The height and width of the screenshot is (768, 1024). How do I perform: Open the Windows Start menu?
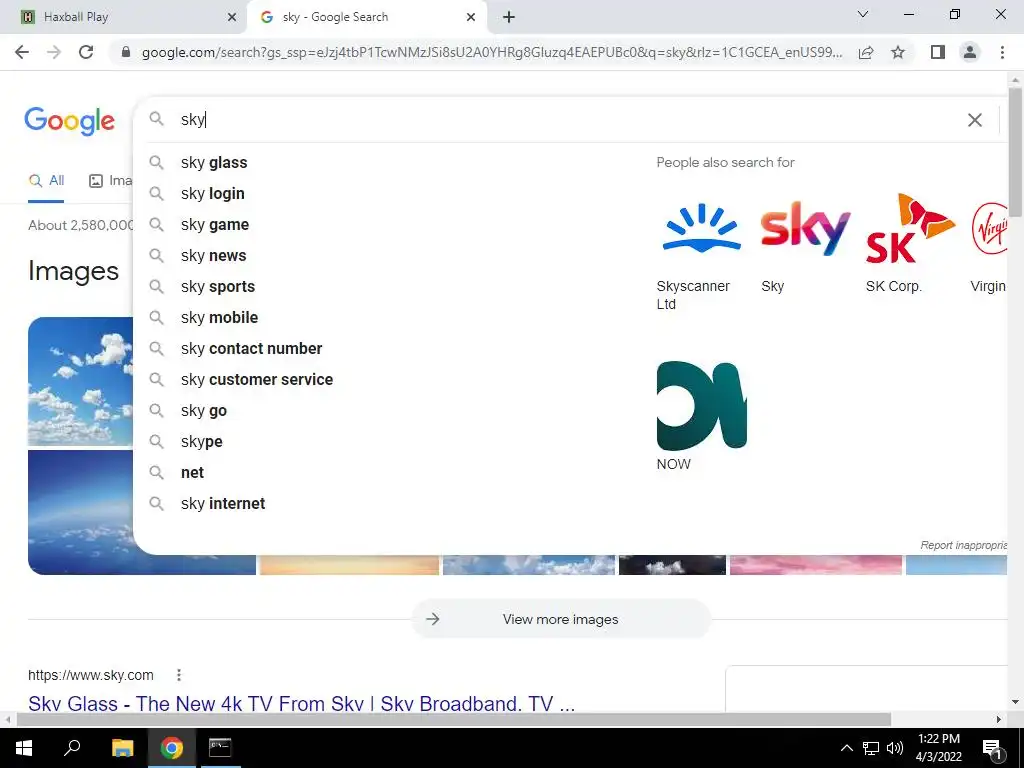tap(24, 748)
